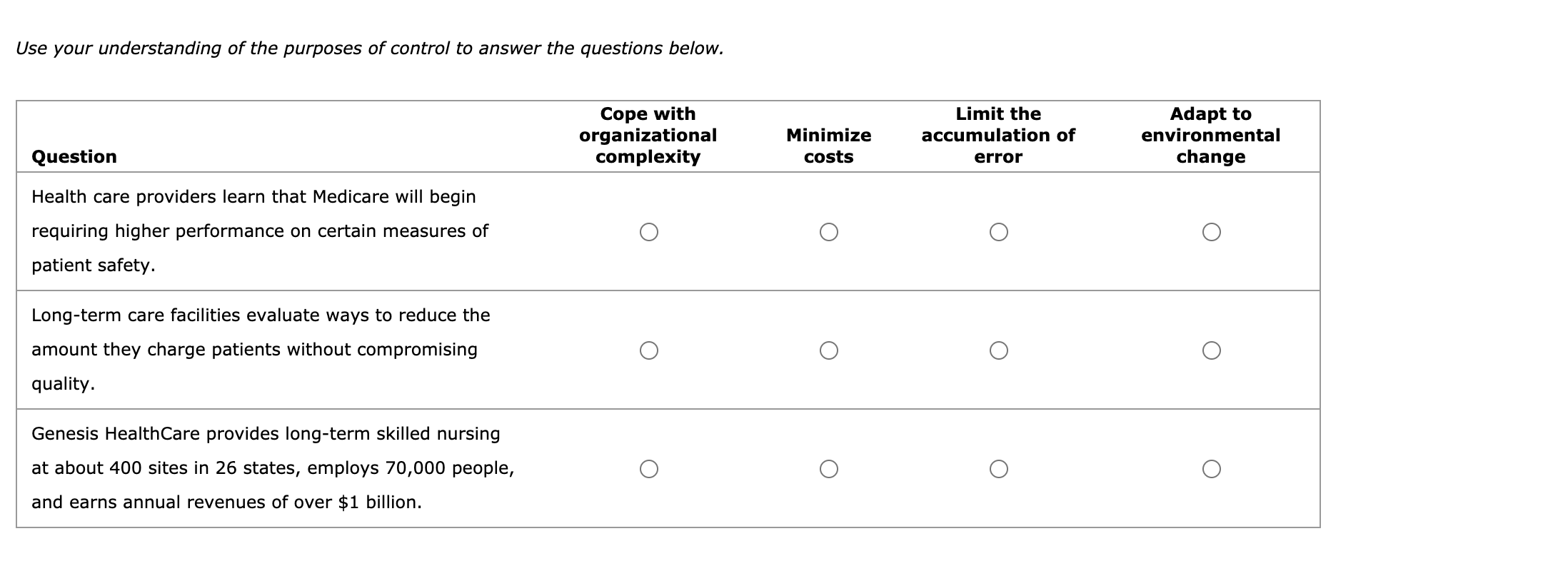Click the 'Cope with organizational complexity' header
The height and width of the screenshot is (571, 1568).
click(x=647, y=135)
